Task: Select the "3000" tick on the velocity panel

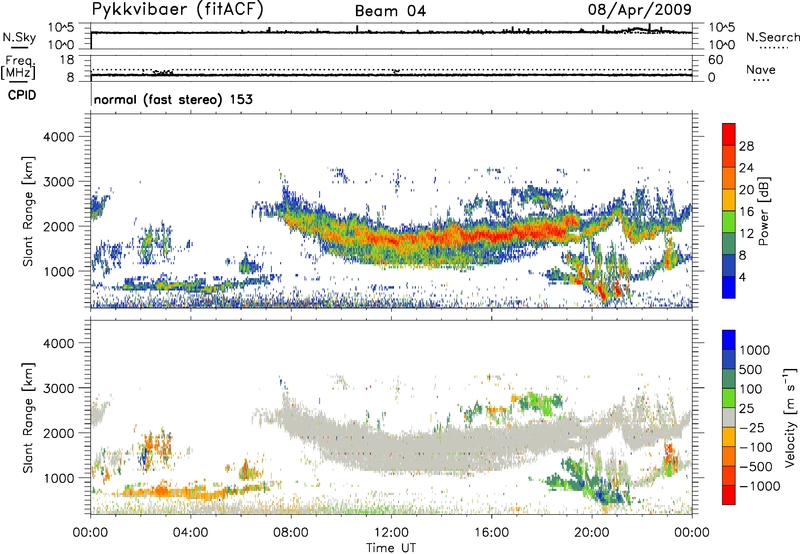Action: [59, 388]
